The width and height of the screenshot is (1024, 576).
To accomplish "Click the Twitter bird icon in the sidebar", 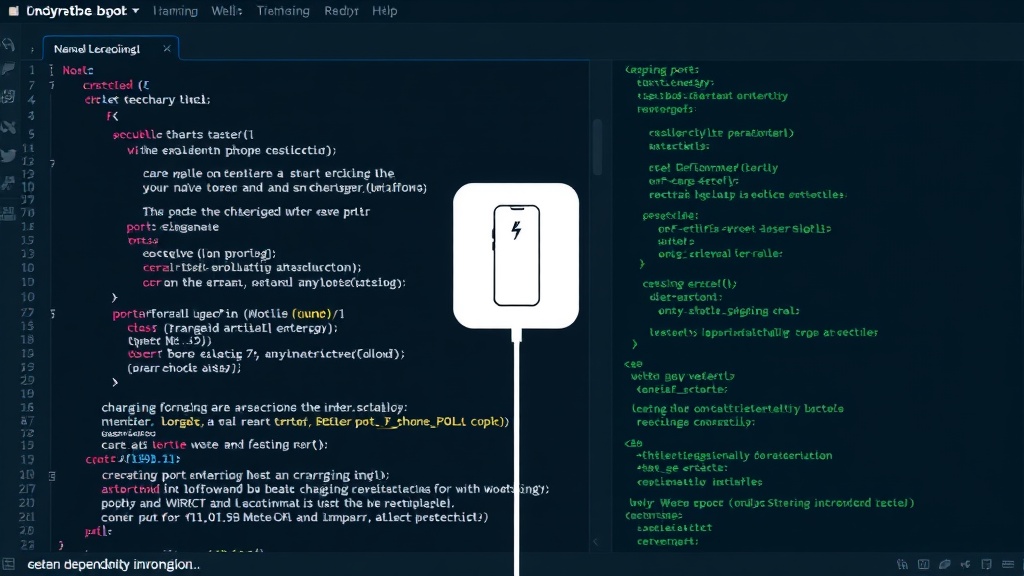I will [8, 155].
